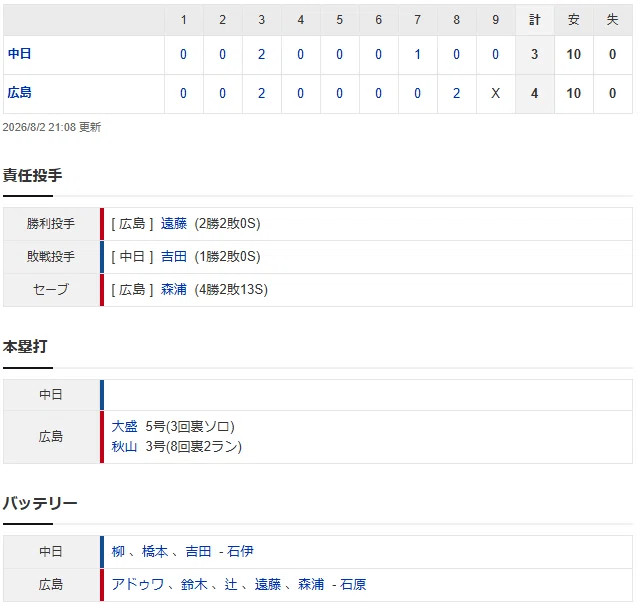Click 広島 eighth inning score 2

point(457,94)
